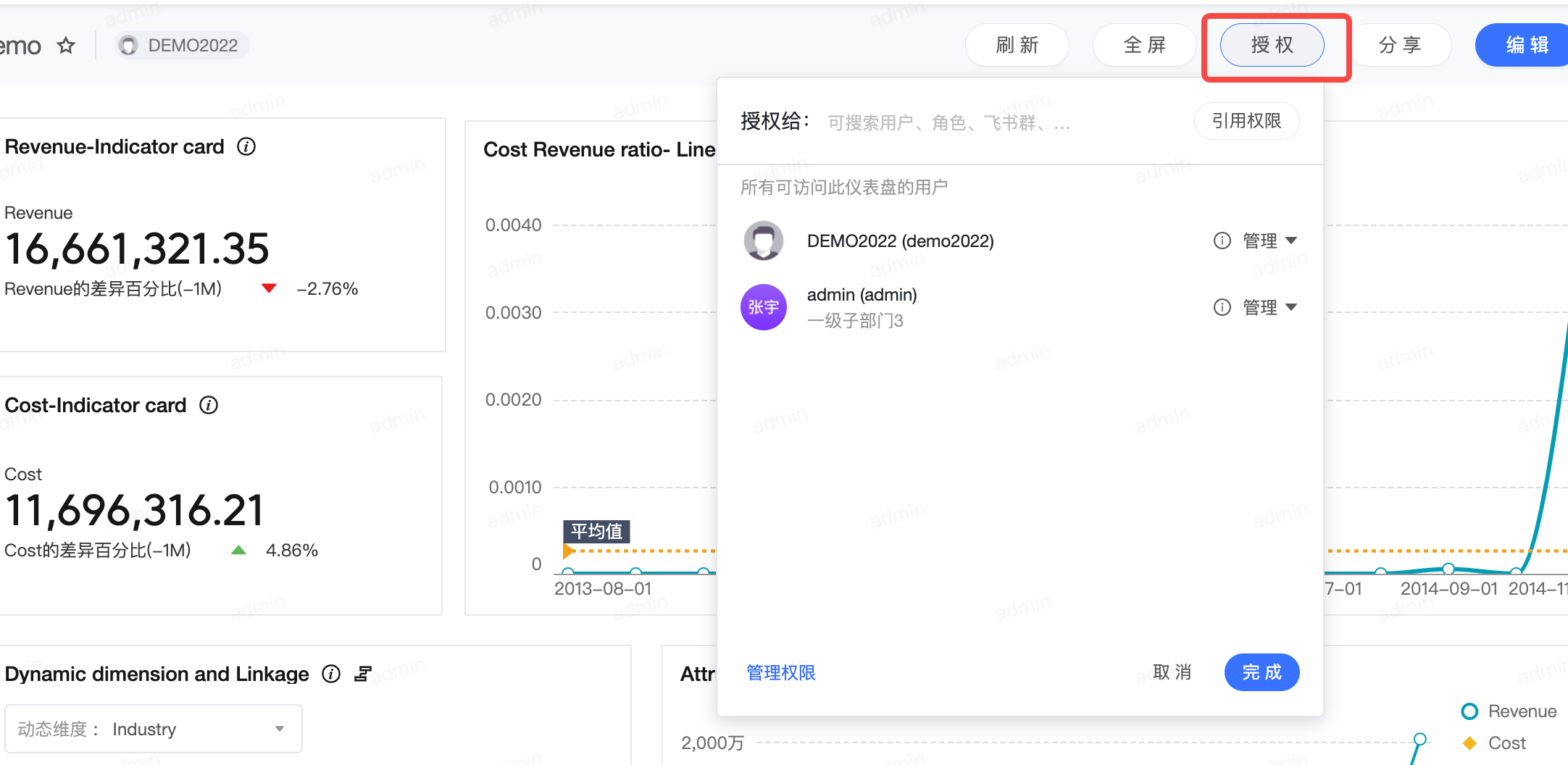Click the 平均值 average line marker
Screen dimensions: 1568x765
[x=596, y=532]
